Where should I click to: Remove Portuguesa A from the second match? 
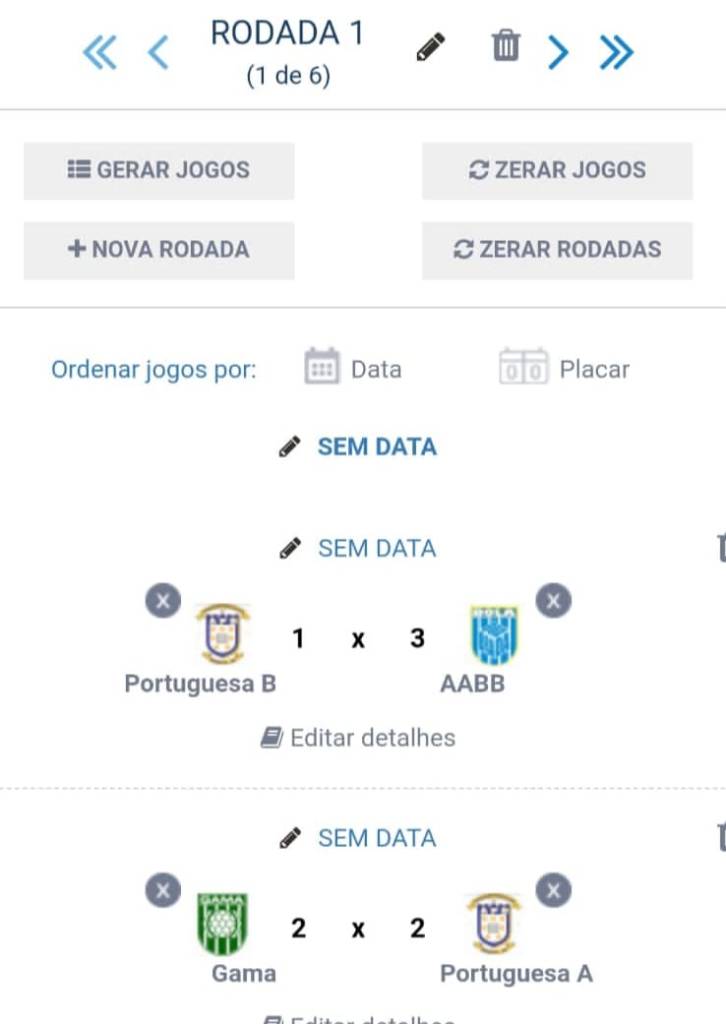coord(553,890)
